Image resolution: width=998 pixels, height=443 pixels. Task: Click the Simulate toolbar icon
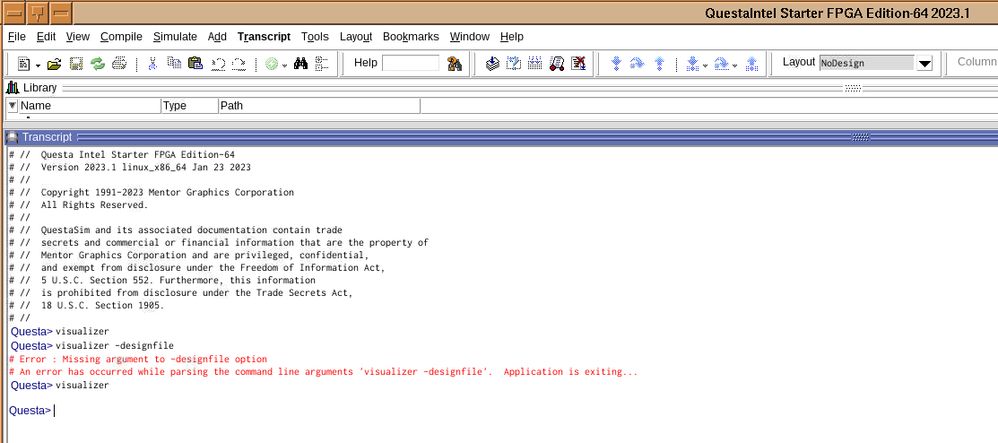535,64
